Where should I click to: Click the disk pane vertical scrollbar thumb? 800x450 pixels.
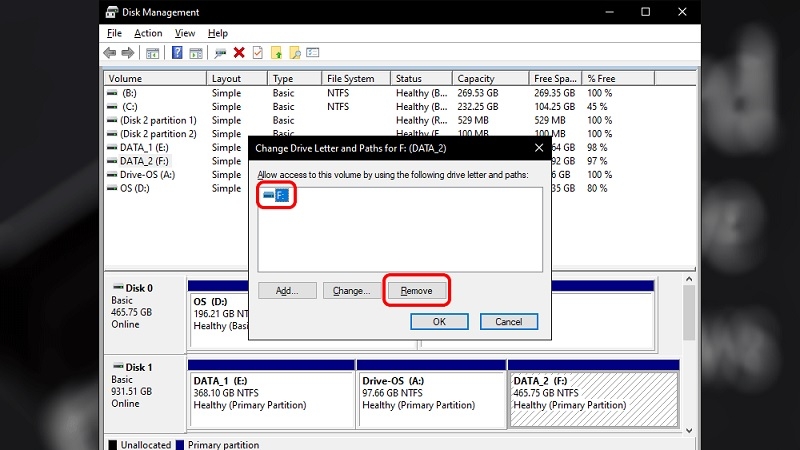pyautogui.click(x=689, y=313)
